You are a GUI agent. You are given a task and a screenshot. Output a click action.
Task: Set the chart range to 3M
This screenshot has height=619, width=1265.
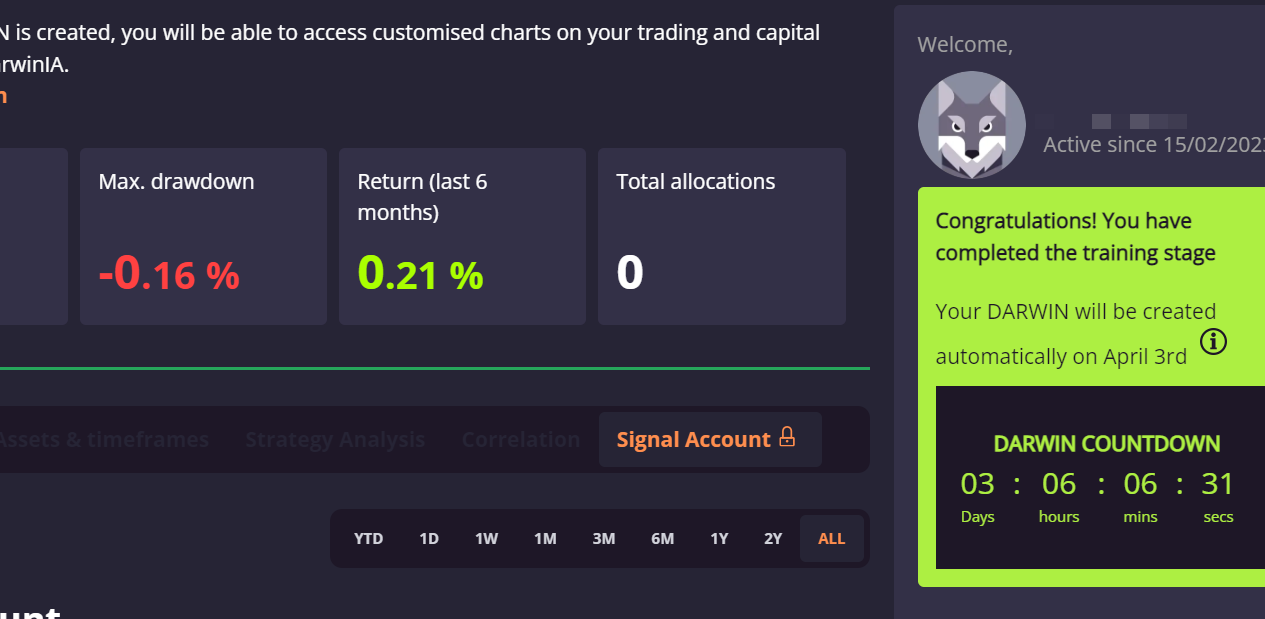click(x=604, y=538)
